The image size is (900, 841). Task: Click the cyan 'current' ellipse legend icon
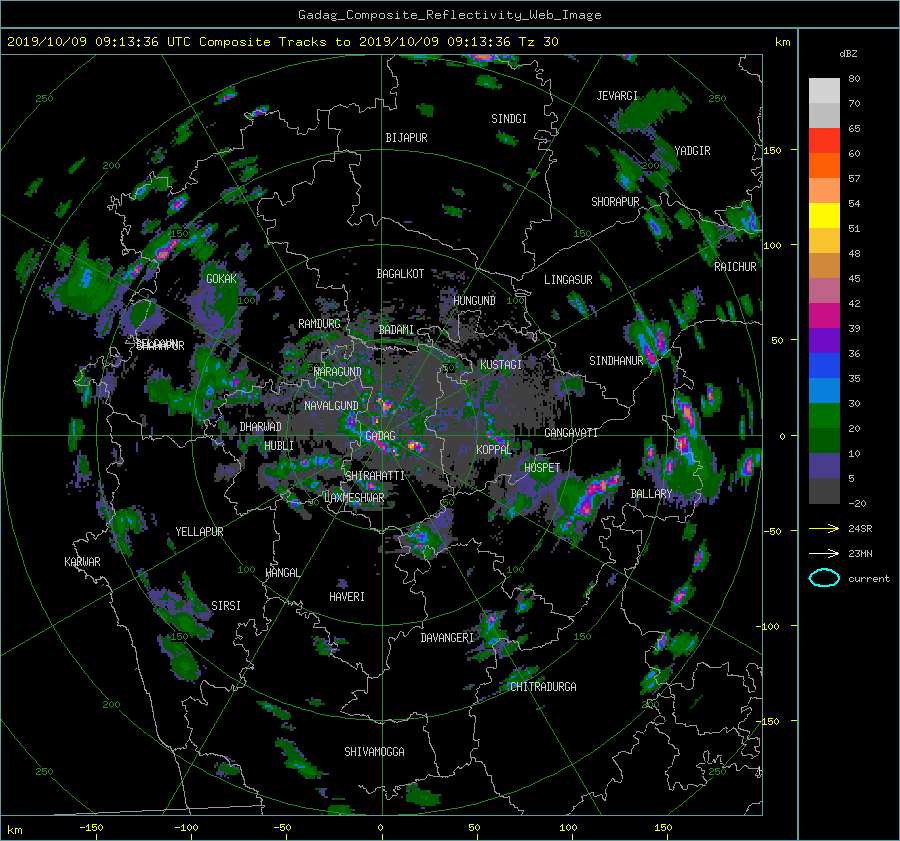pyautogui.click(x=824, y=578)
